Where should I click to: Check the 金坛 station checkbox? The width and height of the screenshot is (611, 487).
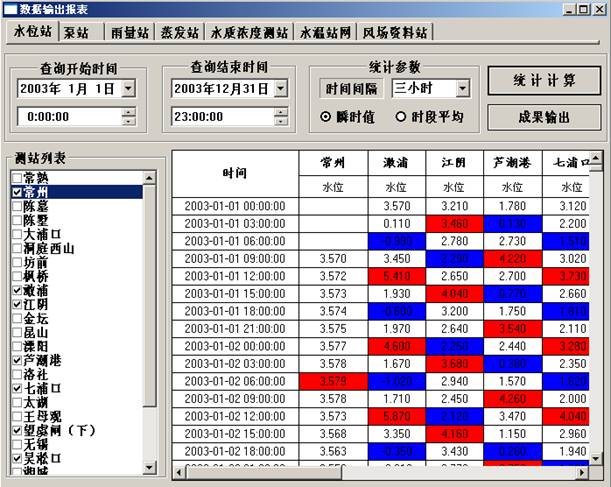tap(17, 316)
